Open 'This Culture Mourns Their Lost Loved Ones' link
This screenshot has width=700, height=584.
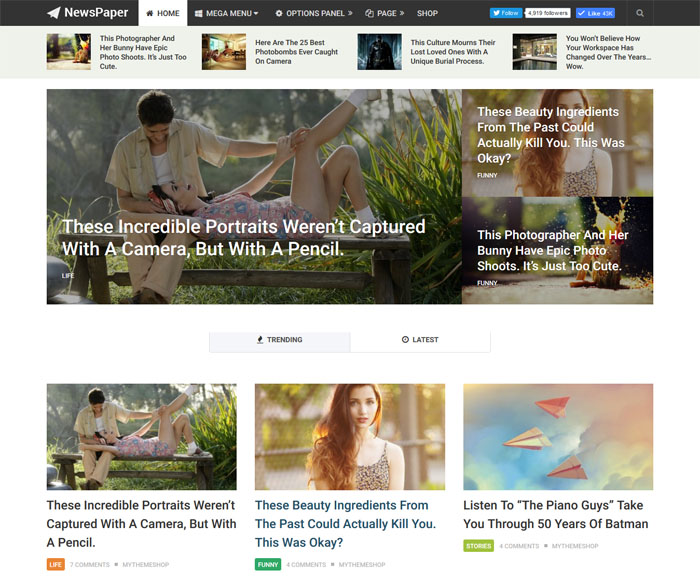coord(453,52)
